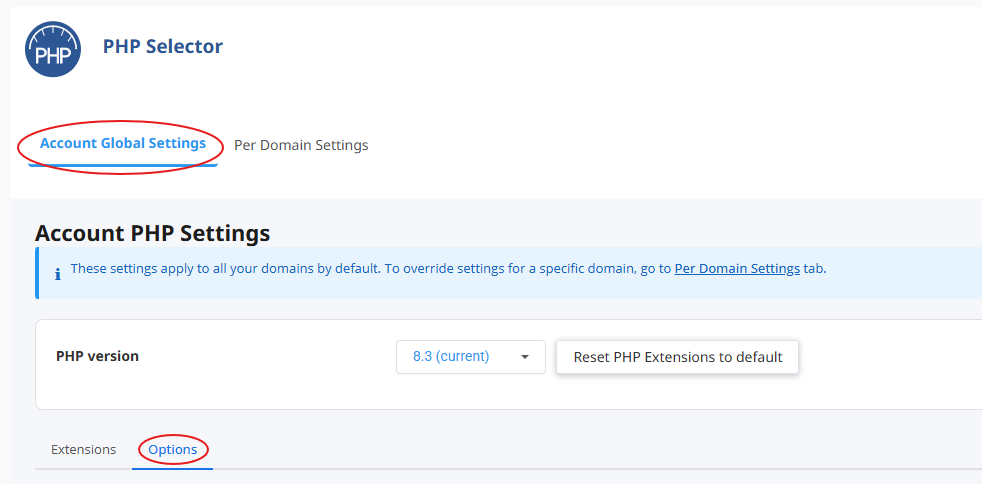The image size is (982, 484).
Task: Click the 'Account PHP Settings' heading
Action: click(x=152, y=233)
